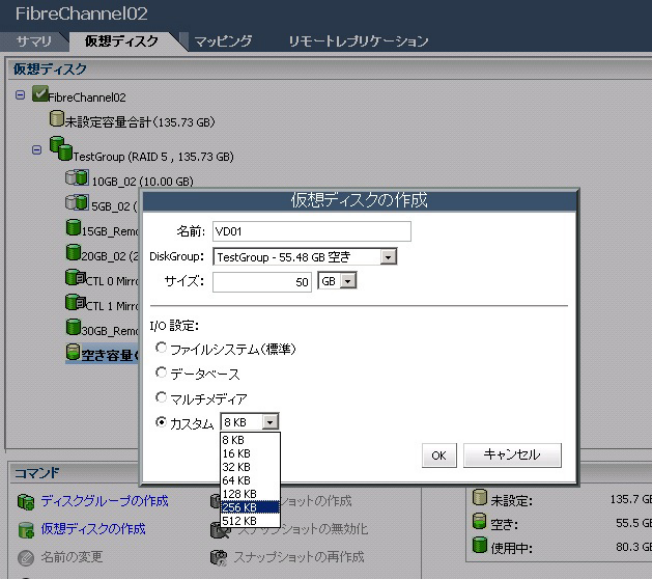Click the 仮想ディスクの作成 command icon

tap(26, 530)
